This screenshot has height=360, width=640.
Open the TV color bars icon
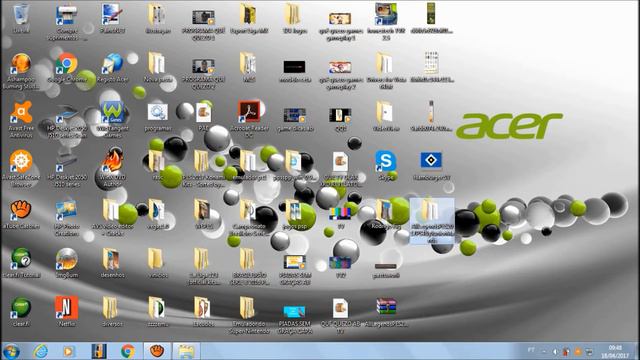[x=340, y=213]
